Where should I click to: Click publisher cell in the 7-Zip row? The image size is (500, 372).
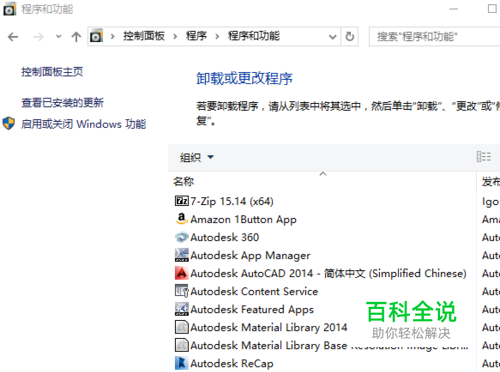point(491,201)
